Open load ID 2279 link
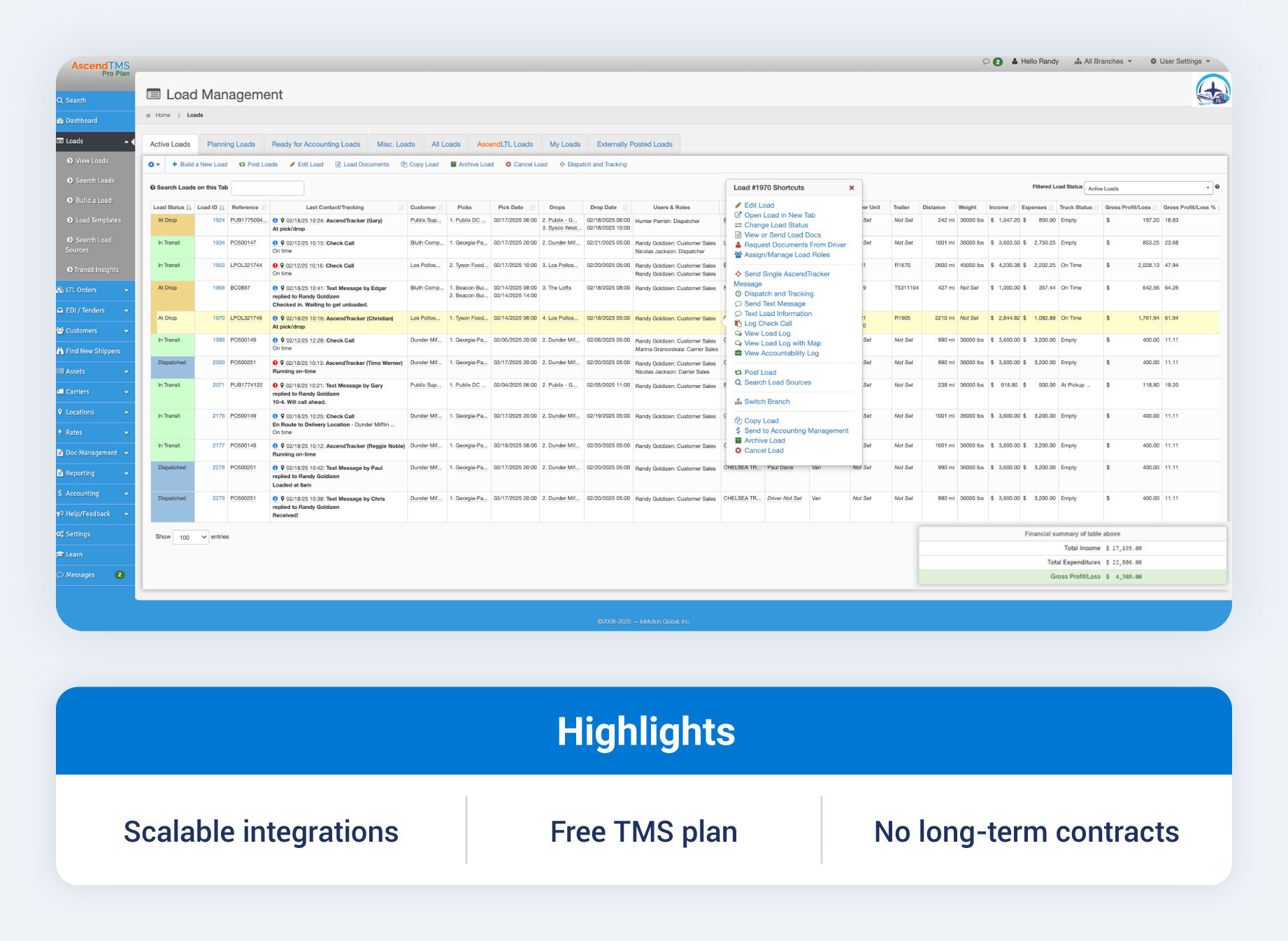 click(x=219, y=499)
